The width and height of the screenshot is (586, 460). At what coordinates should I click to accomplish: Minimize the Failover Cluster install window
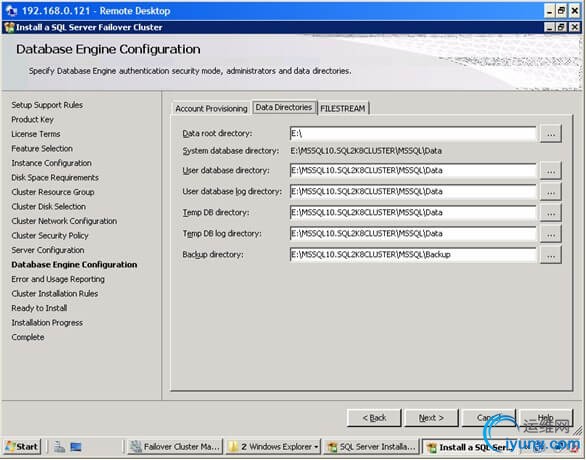(x=549, y=27)
